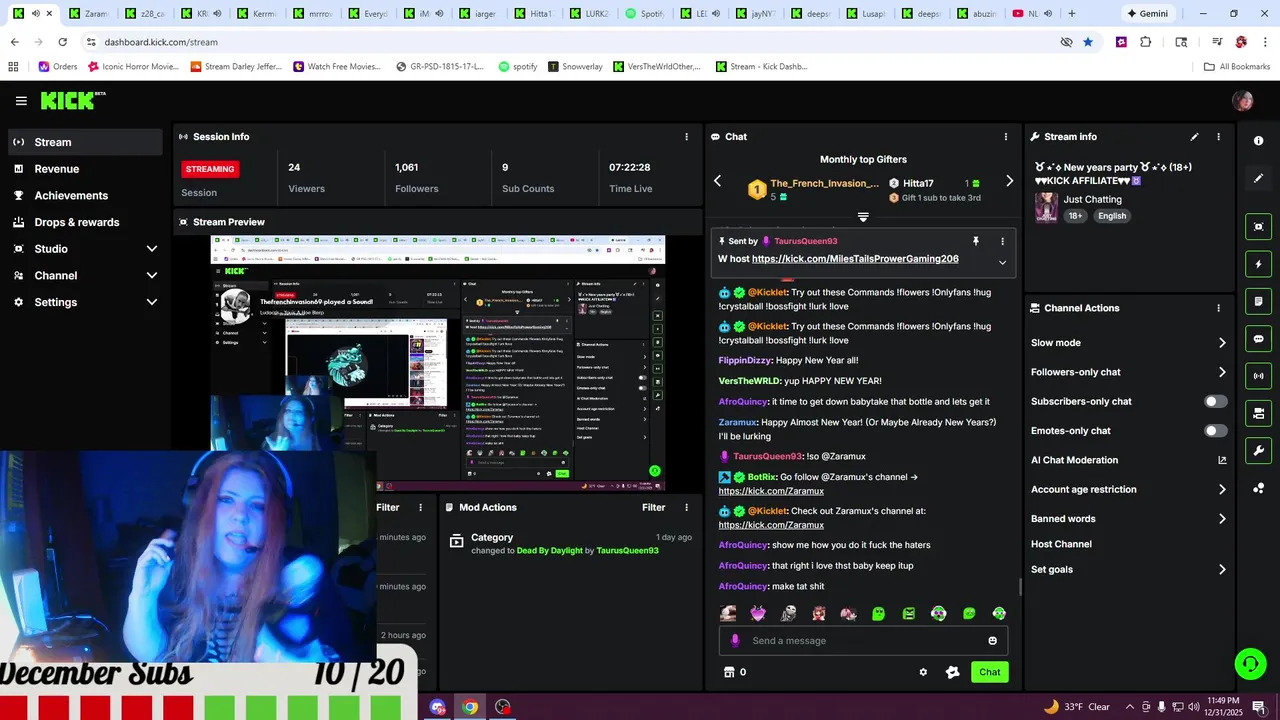
Task: Open Followers-only chat options arrow
Action: (1222, 372)
